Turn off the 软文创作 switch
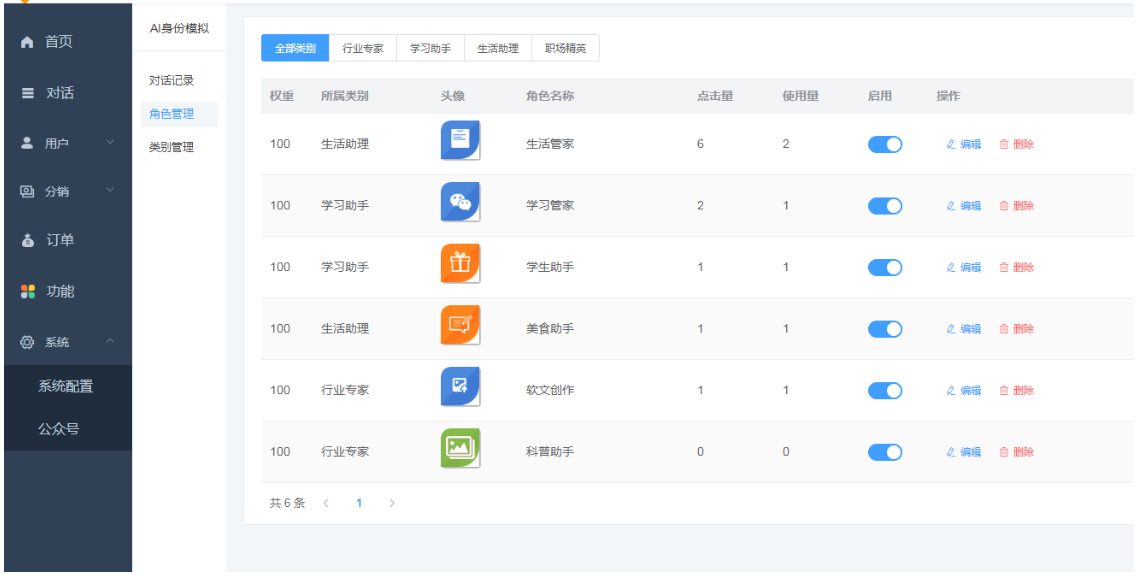1142x576 pixels. pos(885,390)
